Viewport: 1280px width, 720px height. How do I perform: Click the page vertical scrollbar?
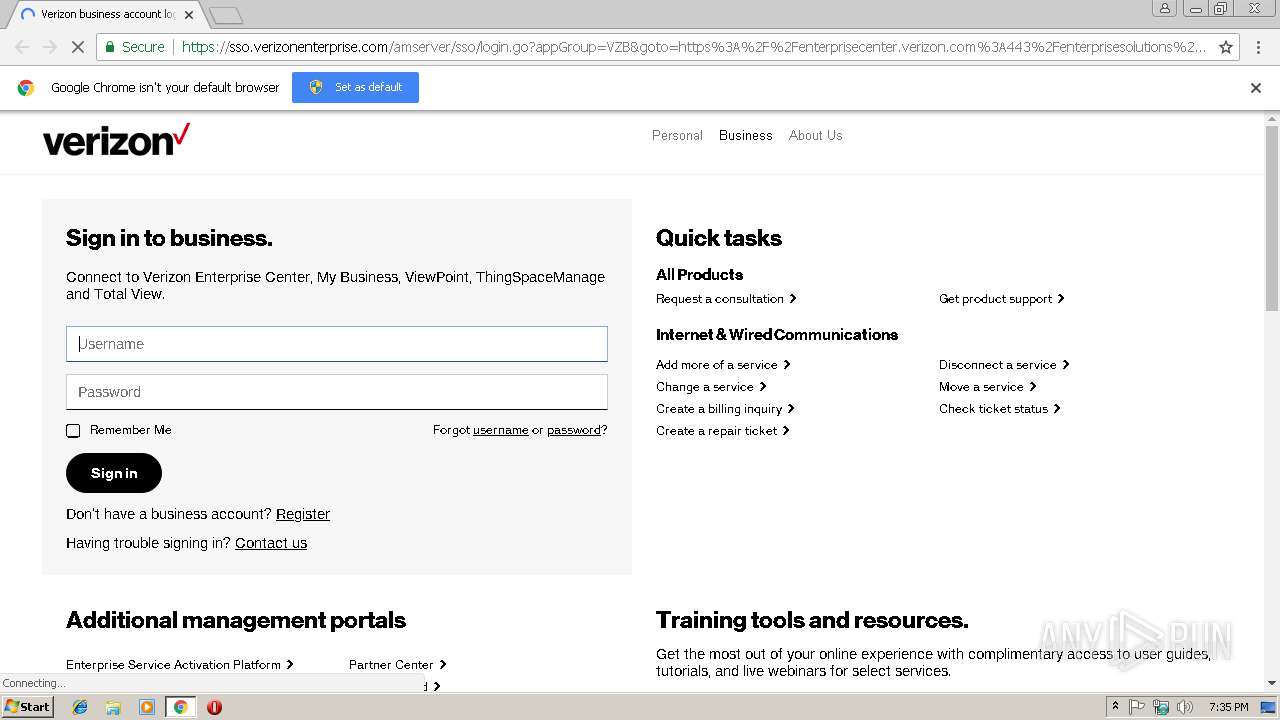pyautogui.click(x=1272, y=220)
